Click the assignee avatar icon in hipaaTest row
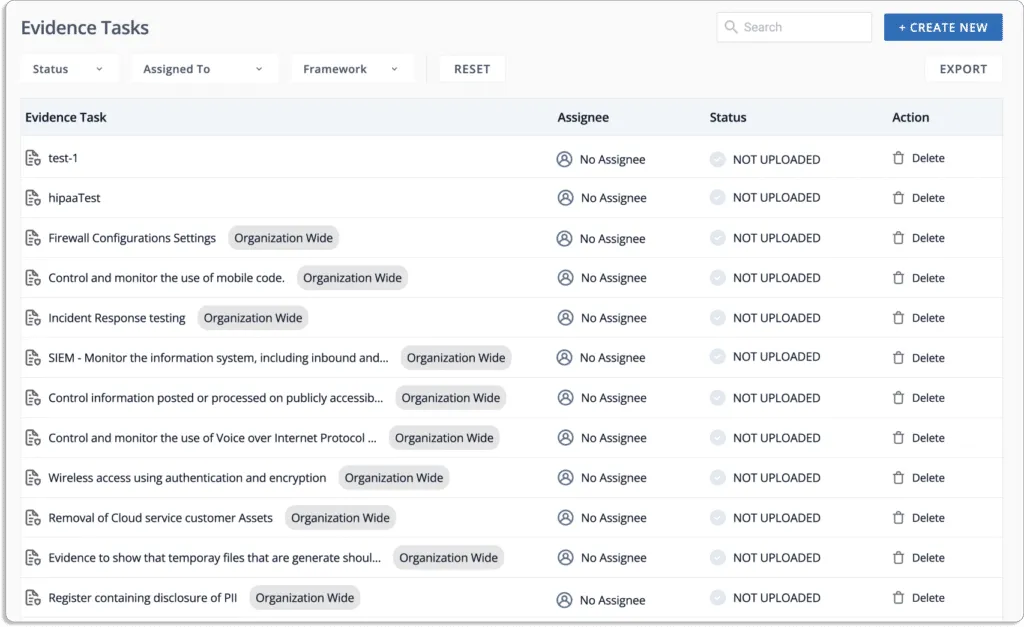This screenshot has width=1024, height=627. click(x=566, y=198)
